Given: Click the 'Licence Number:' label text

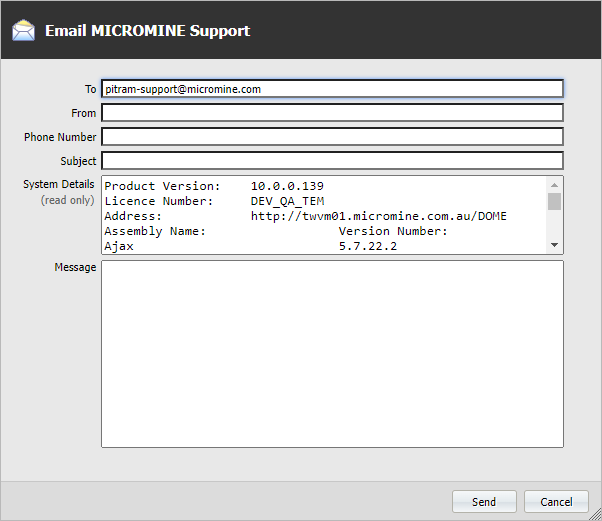Looking at the screenshot, I should [x=159, y=201].
